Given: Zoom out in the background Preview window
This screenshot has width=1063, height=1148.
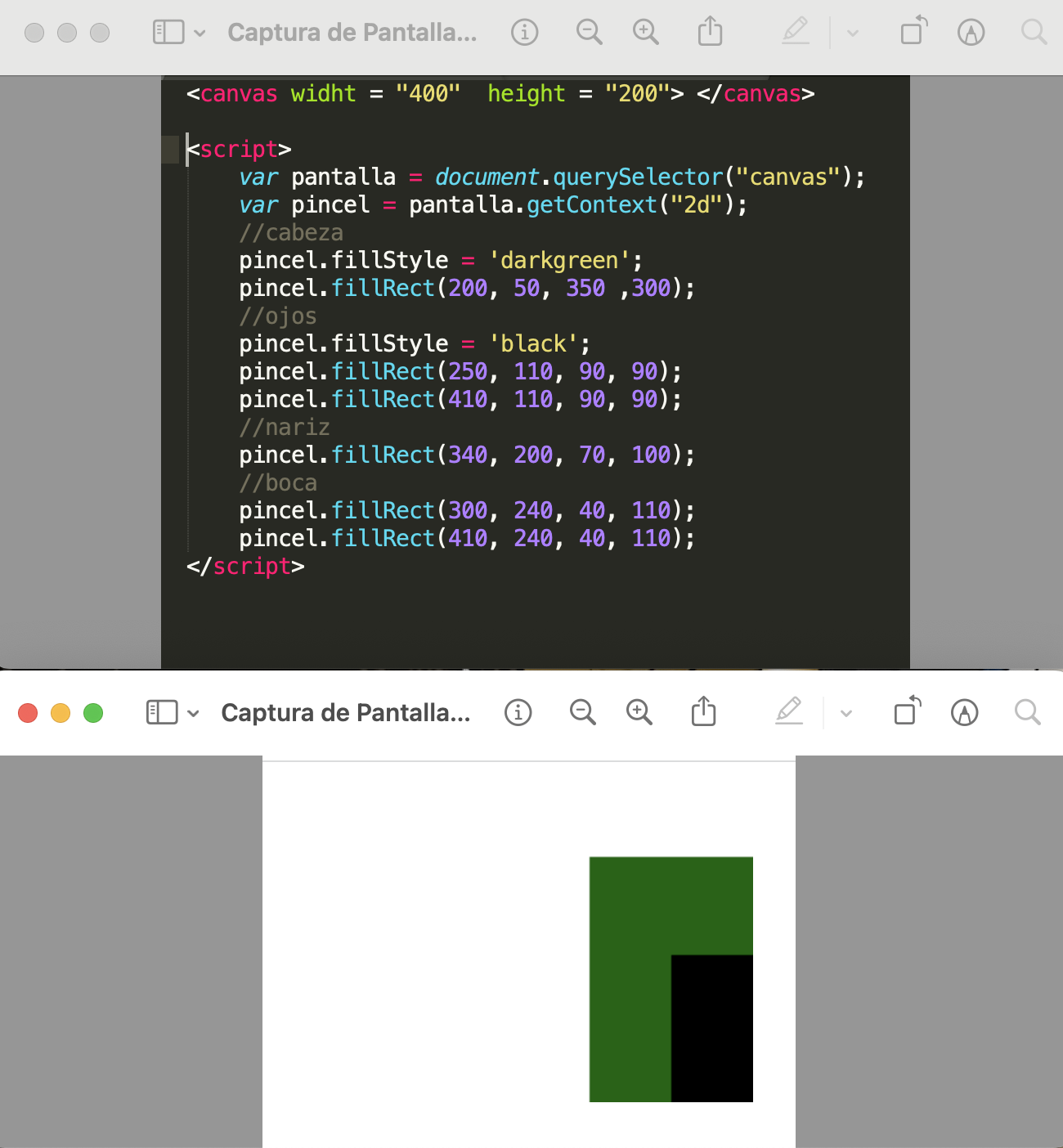Looking at the screenshot, I should pyautogui.click(x=589, y=32).
